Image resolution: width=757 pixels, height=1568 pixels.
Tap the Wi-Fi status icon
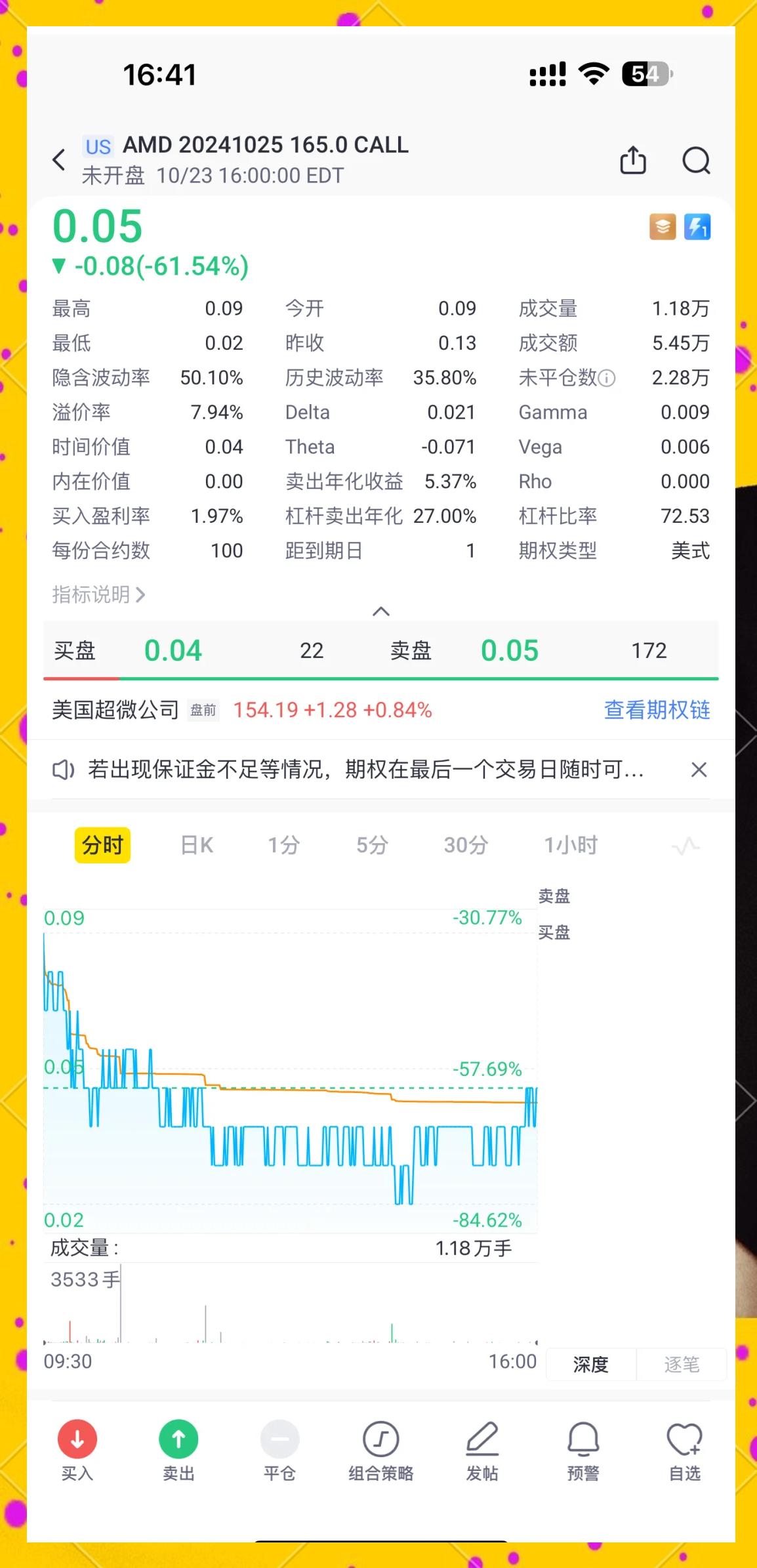tap(594, 73)
